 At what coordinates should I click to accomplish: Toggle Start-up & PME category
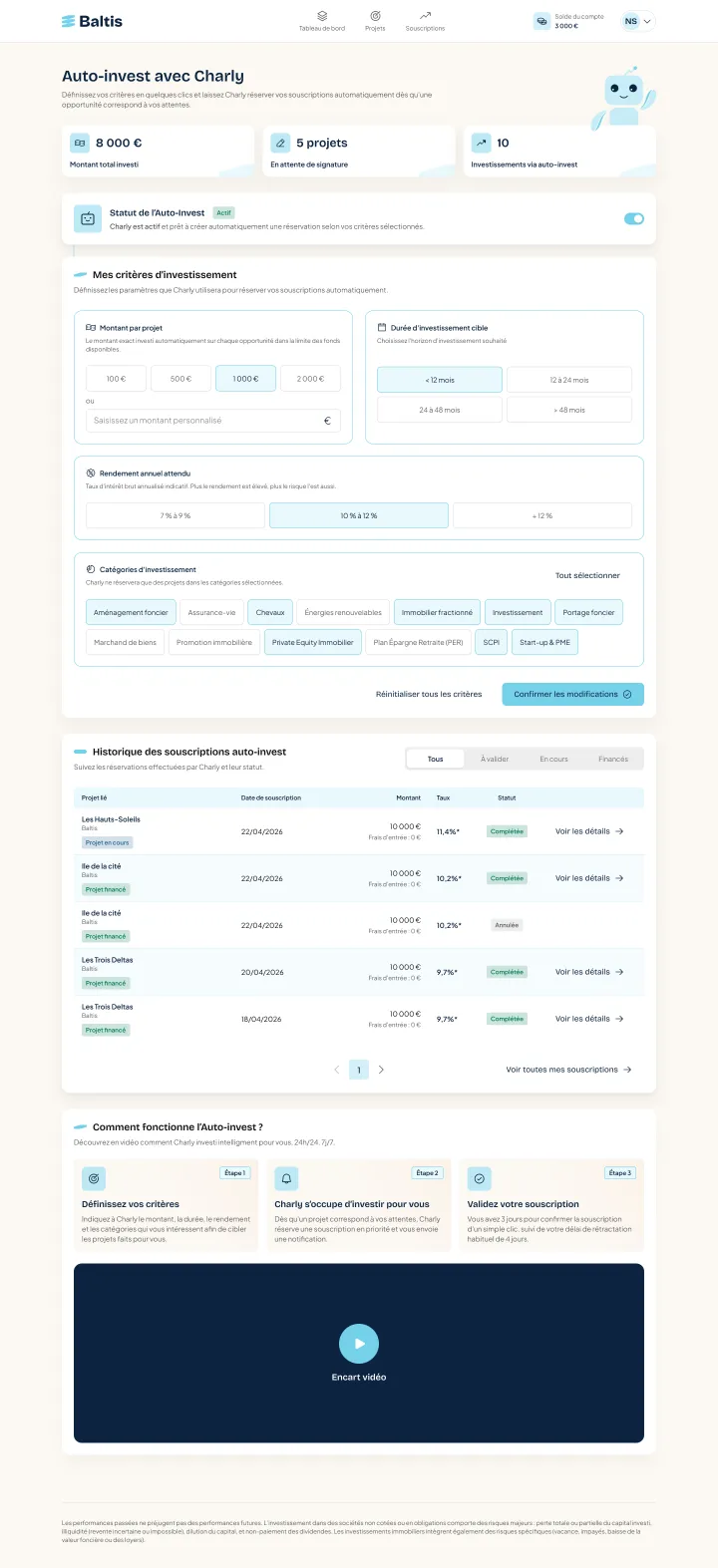pos(544,643)
